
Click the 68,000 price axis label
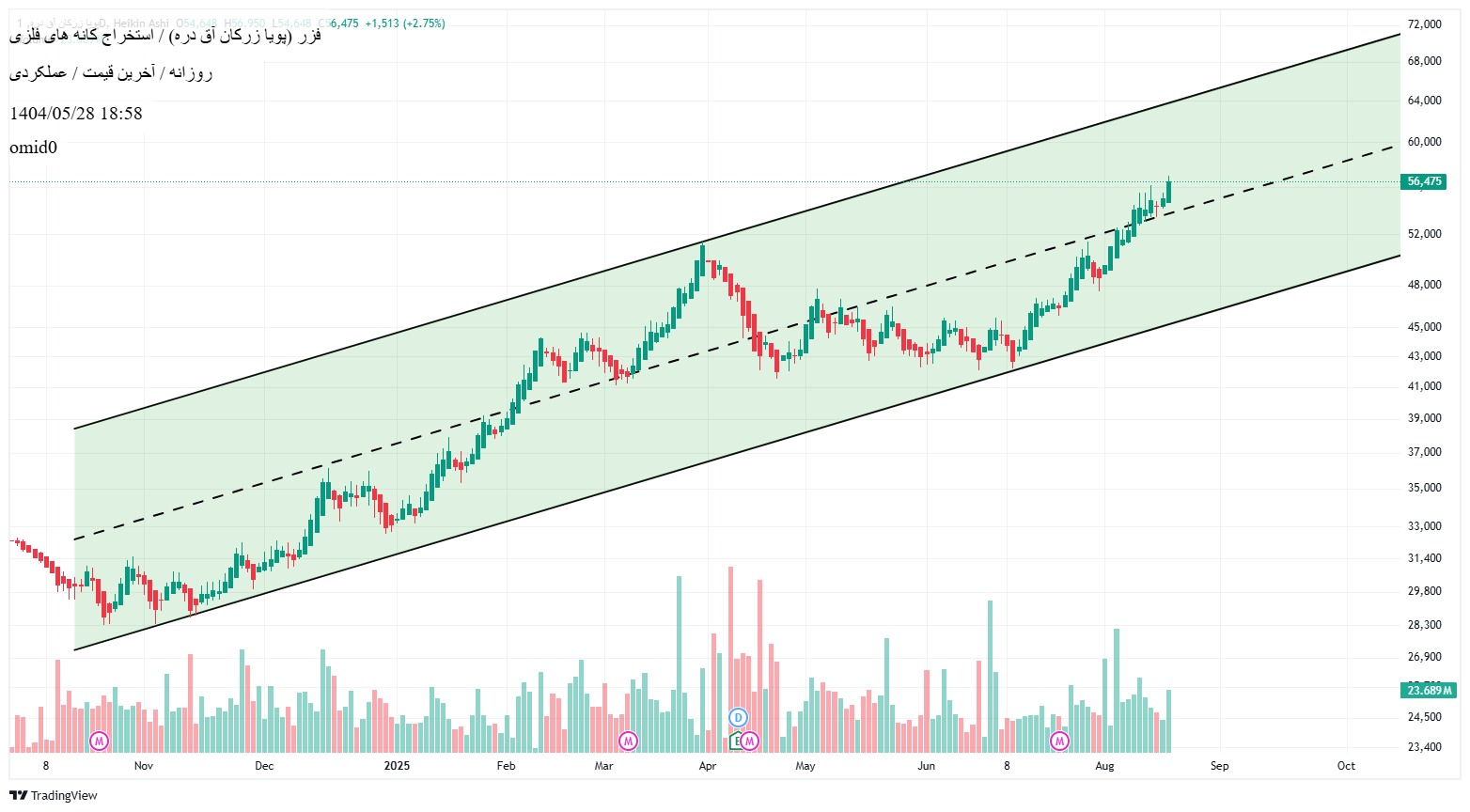[x=1424, y=61]
